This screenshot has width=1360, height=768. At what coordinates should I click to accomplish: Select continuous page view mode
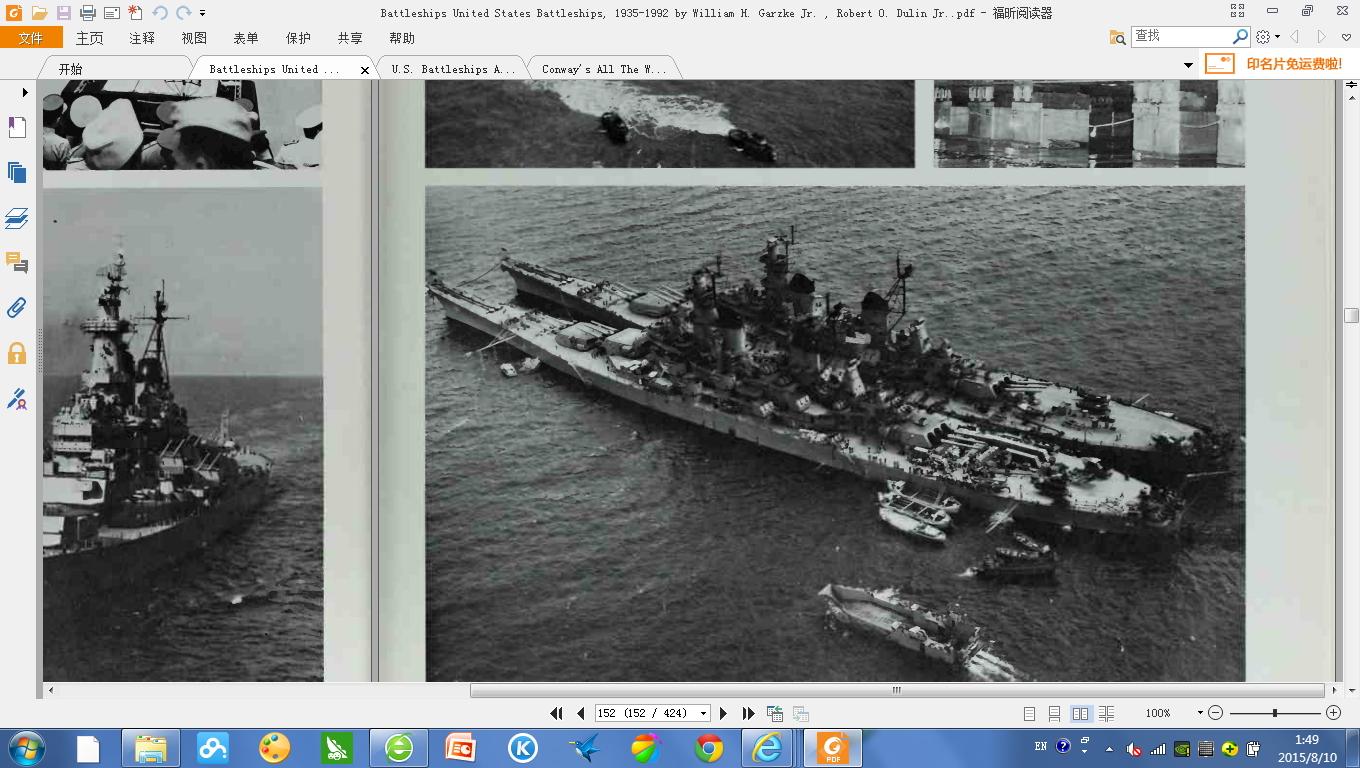1054,713
